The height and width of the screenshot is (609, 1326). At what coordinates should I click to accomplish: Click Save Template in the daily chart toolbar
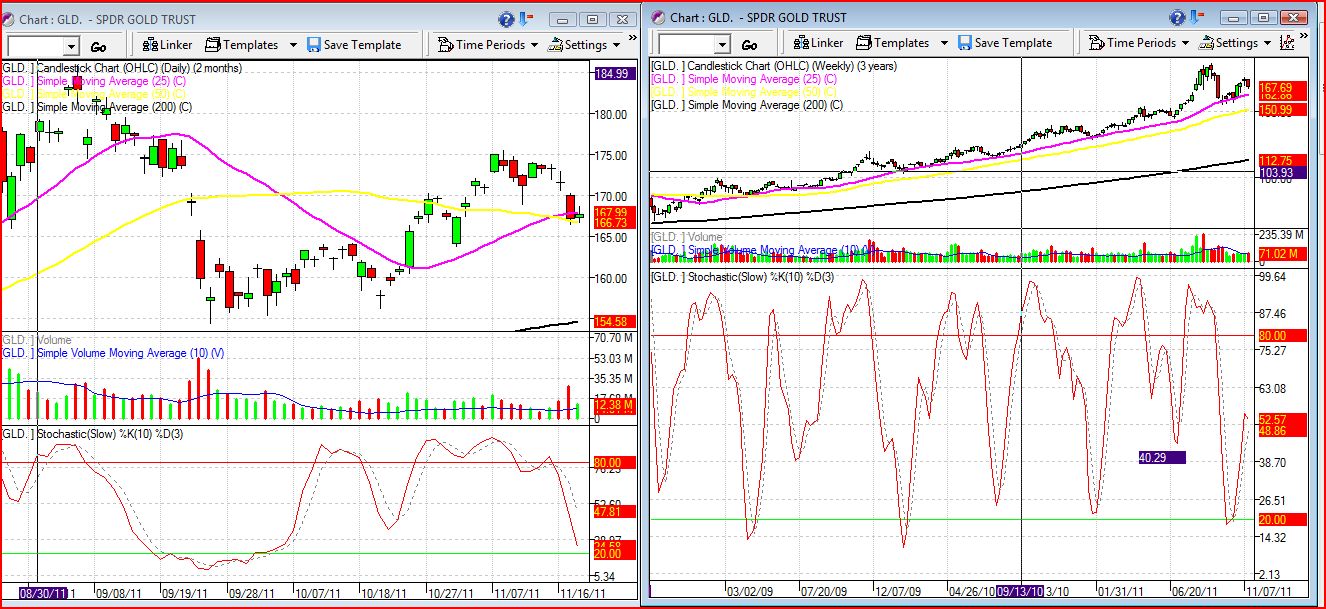point(354,45)
